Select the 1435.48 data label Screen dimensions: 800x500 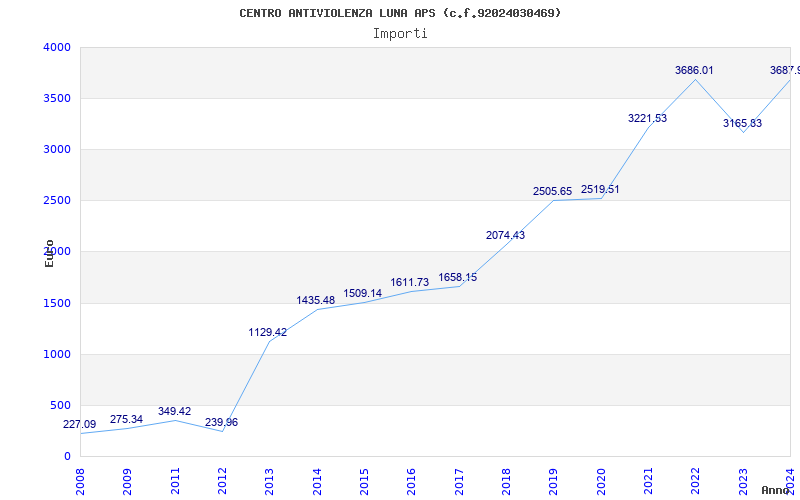click(316, 301)
